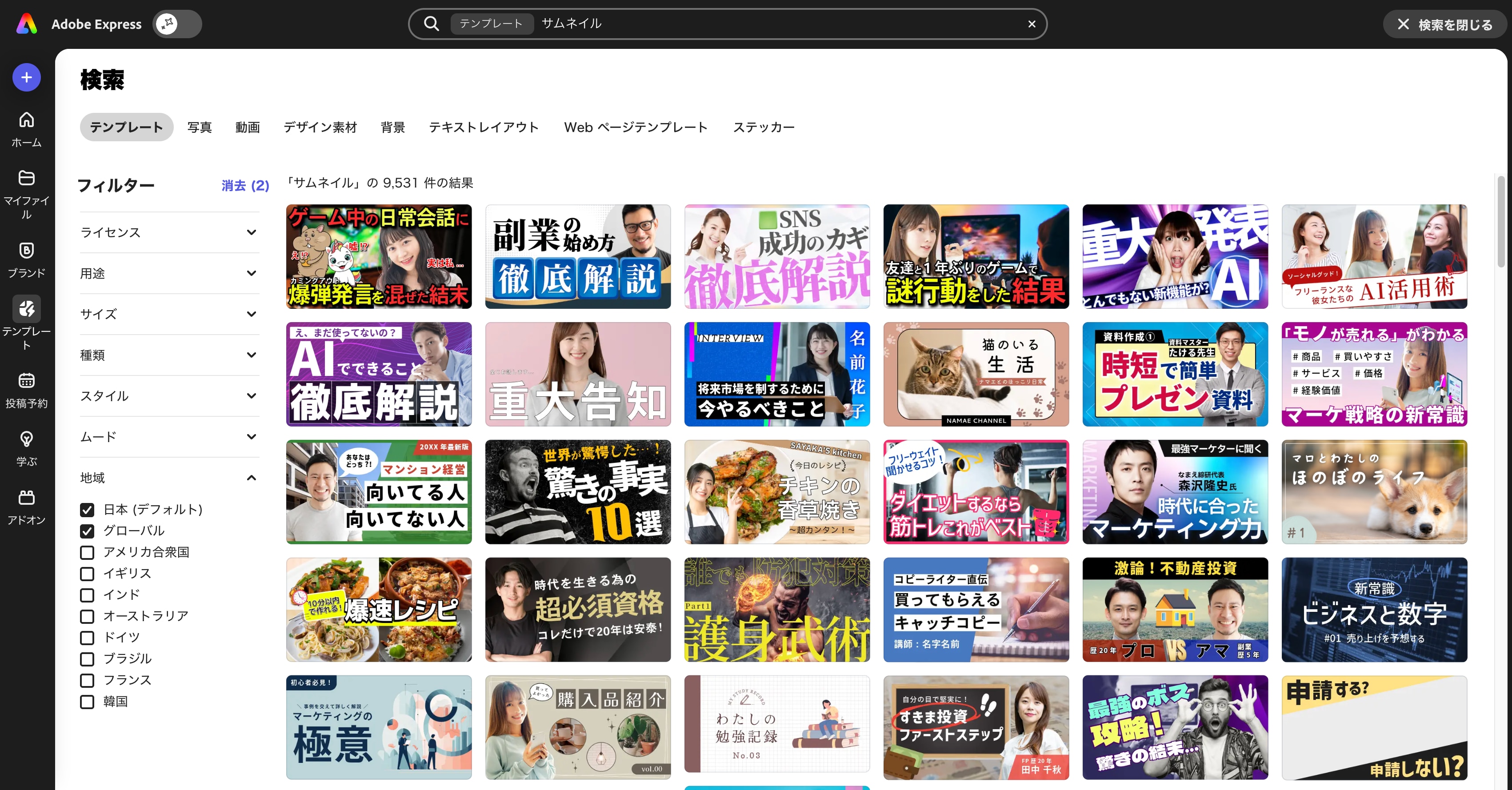Screen dimensions: 1512x790
Task: Open the 投稿予約 calendar icon
Action: click(26, 380)
